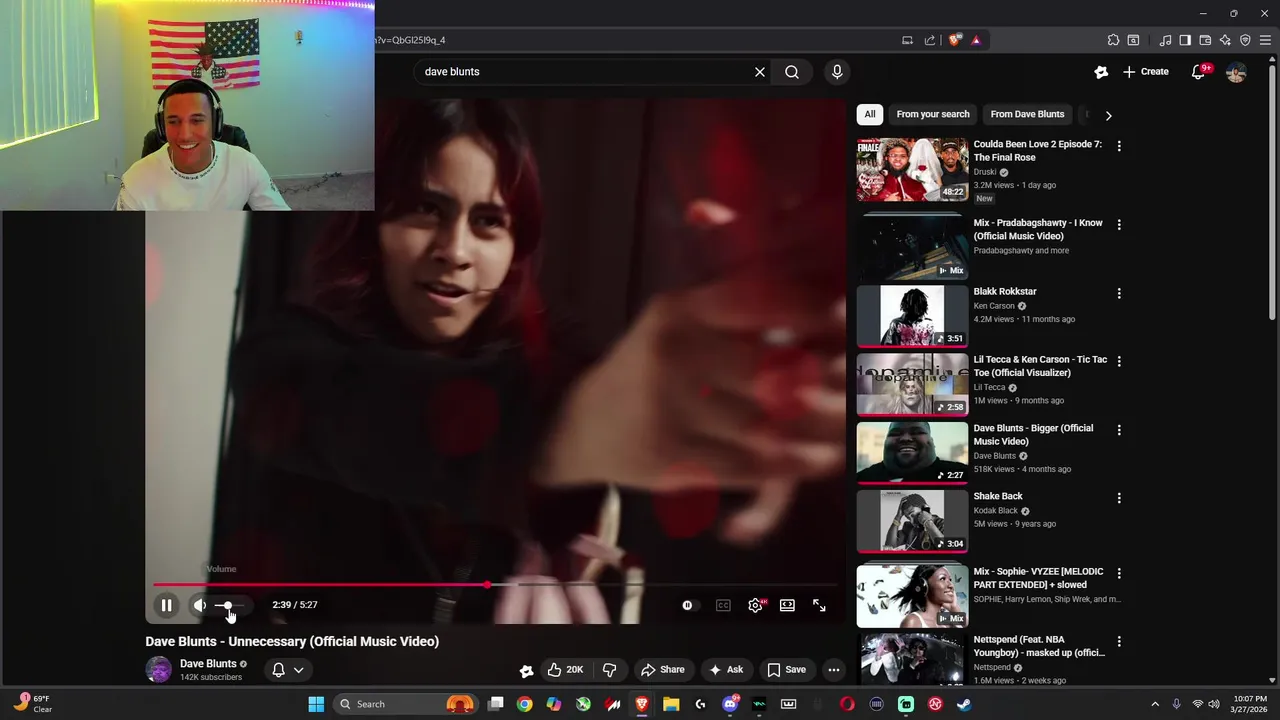The image size is (1280, 720).
Task: Select the All filter chip
Action: pos(870,114)
